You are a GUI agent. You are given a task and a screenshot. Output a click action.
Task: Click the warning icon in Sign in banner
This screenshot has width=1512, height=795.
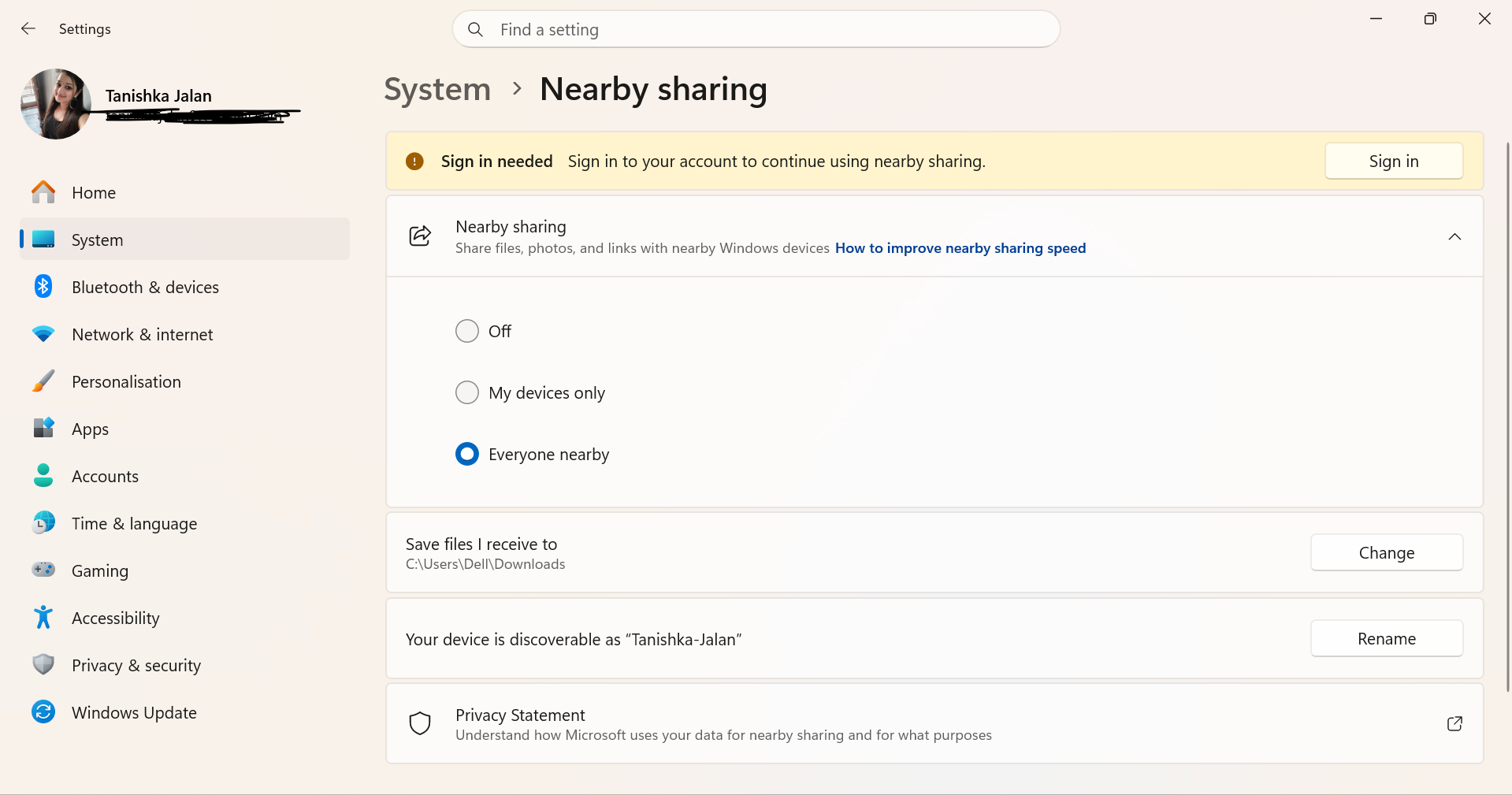coord(414,162)
